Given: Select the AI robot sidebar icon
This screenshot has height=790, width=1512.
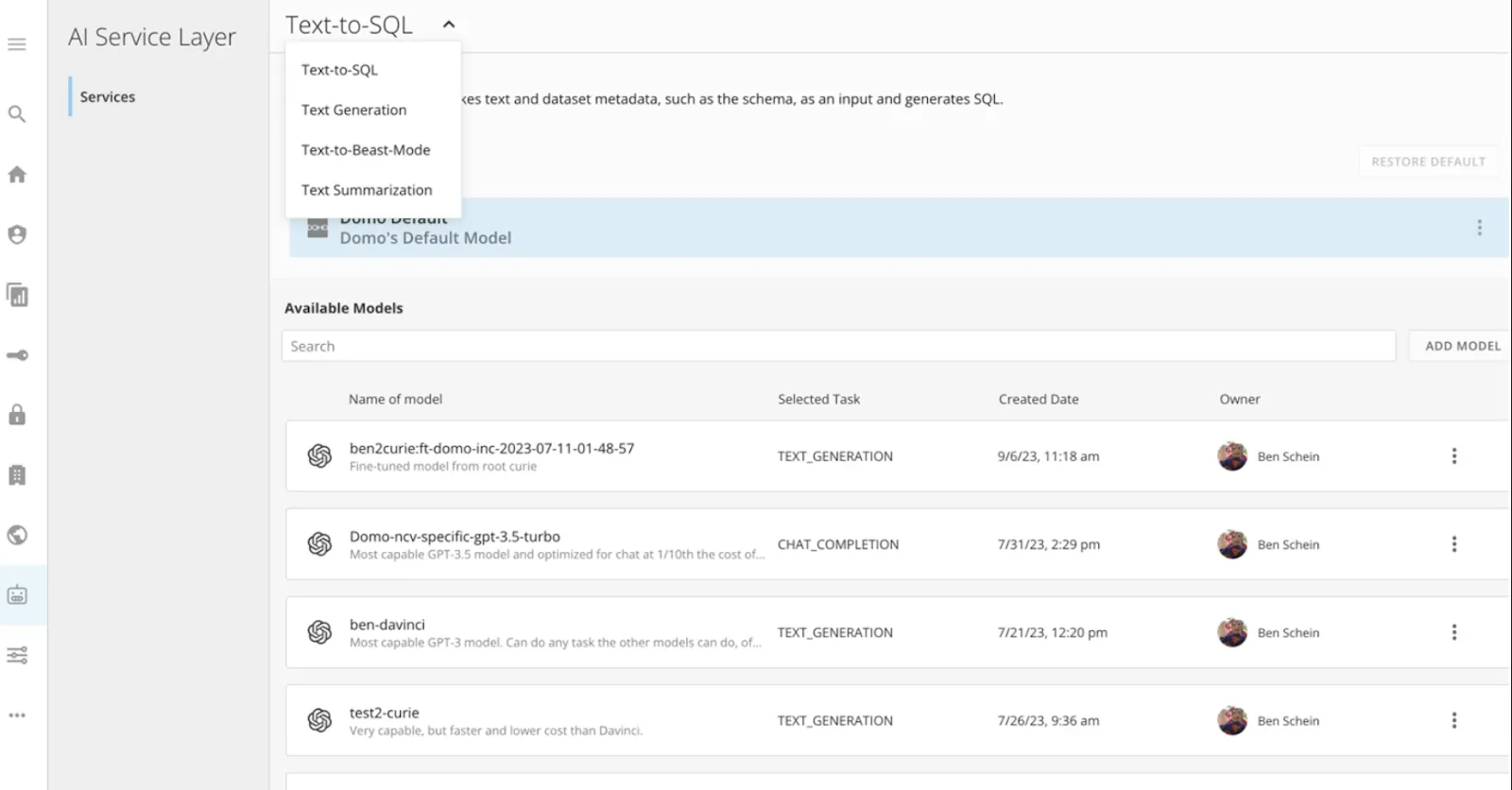Looking at the screenshot, I should (17, 595).
